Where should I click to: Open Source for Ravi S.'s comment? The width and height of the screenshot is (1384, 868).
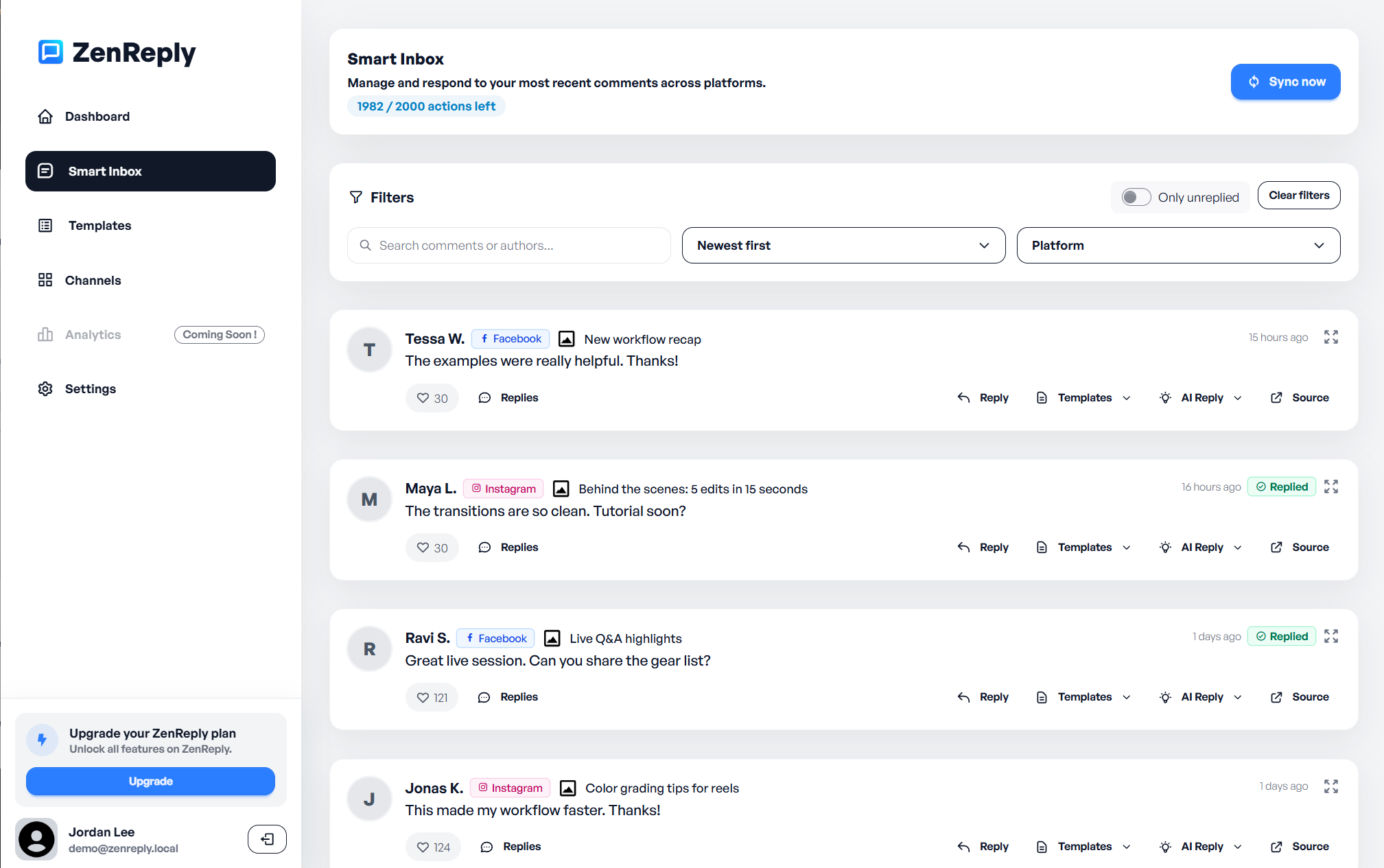point(1299,696)
